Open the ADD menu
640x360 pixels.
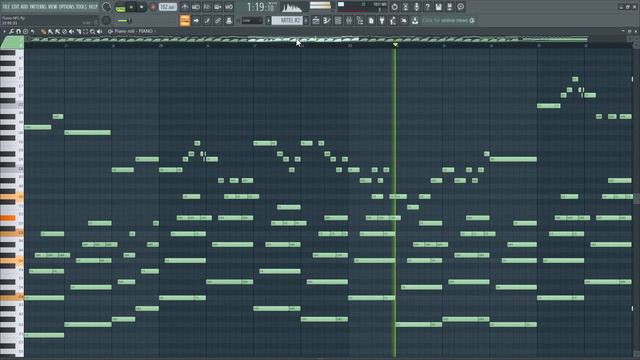pos(24,7)
